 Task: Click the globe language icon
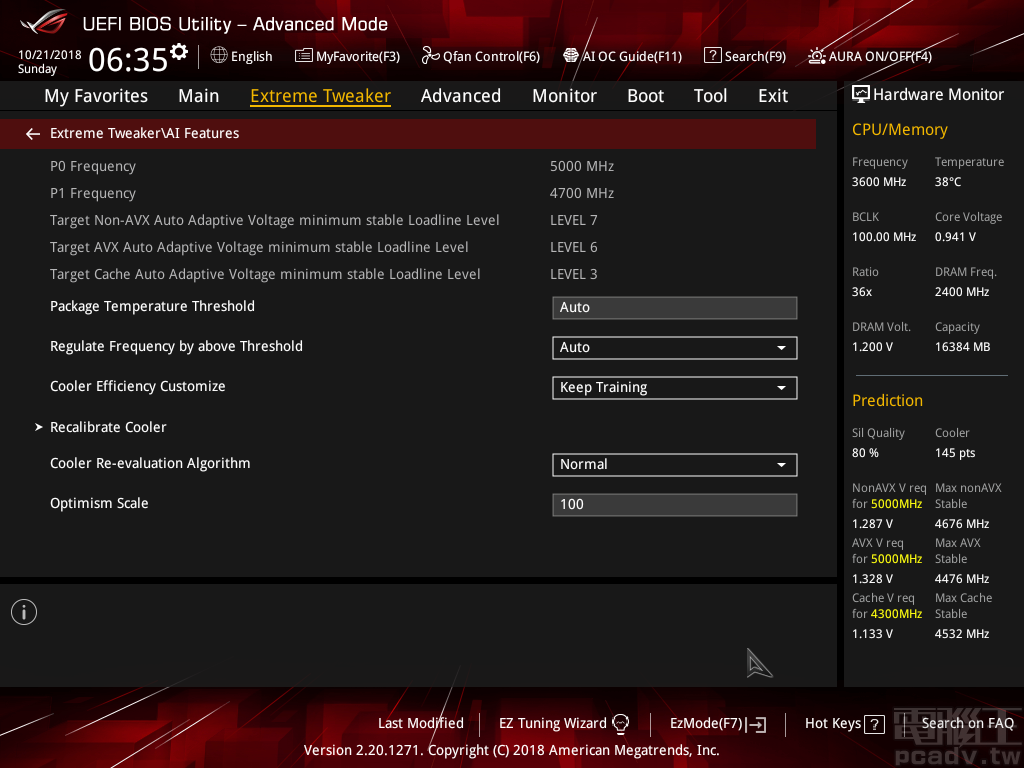click(219, 56)
